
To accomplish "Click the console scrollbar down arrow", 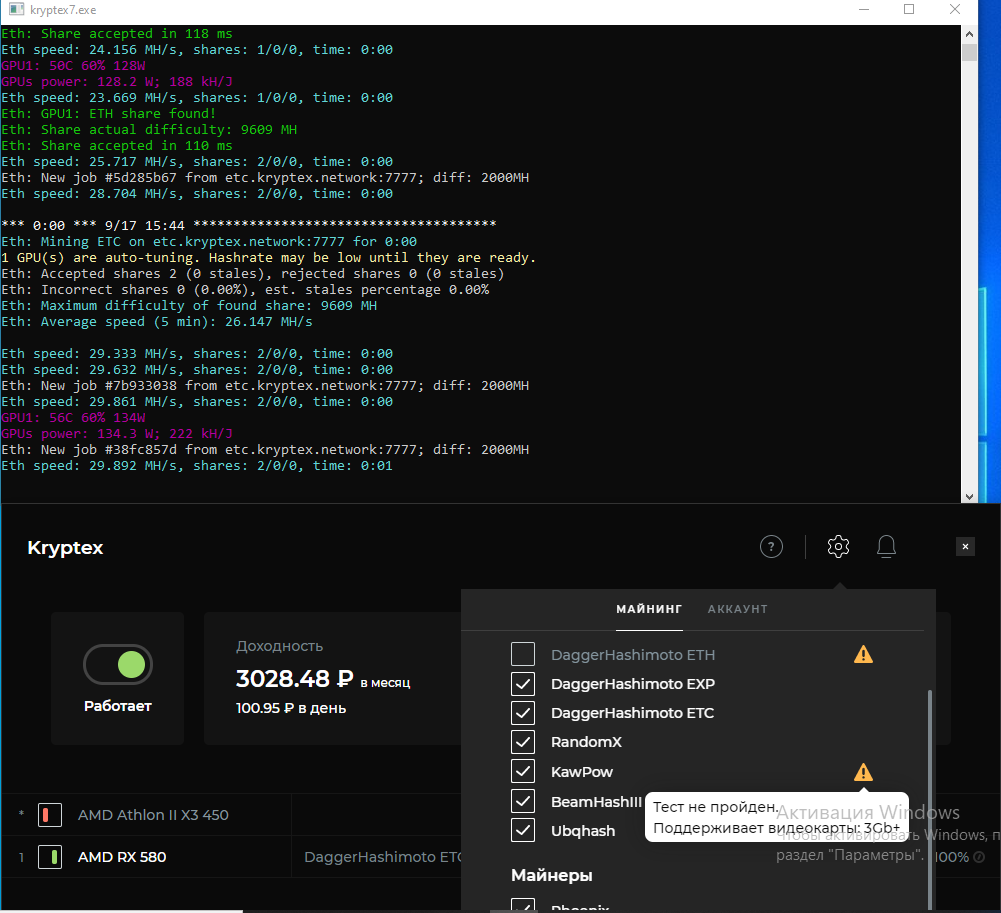I will 969,494.
